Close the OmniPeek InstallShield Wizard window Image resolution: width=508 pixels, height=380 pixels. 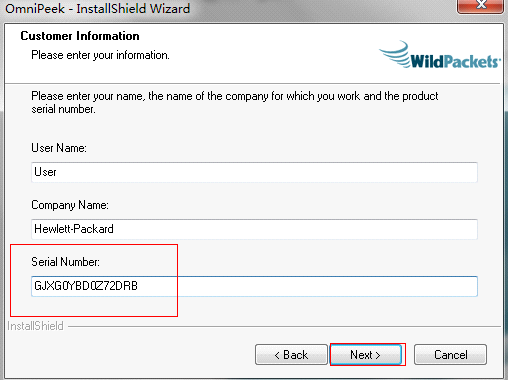[x=480, y=6]
